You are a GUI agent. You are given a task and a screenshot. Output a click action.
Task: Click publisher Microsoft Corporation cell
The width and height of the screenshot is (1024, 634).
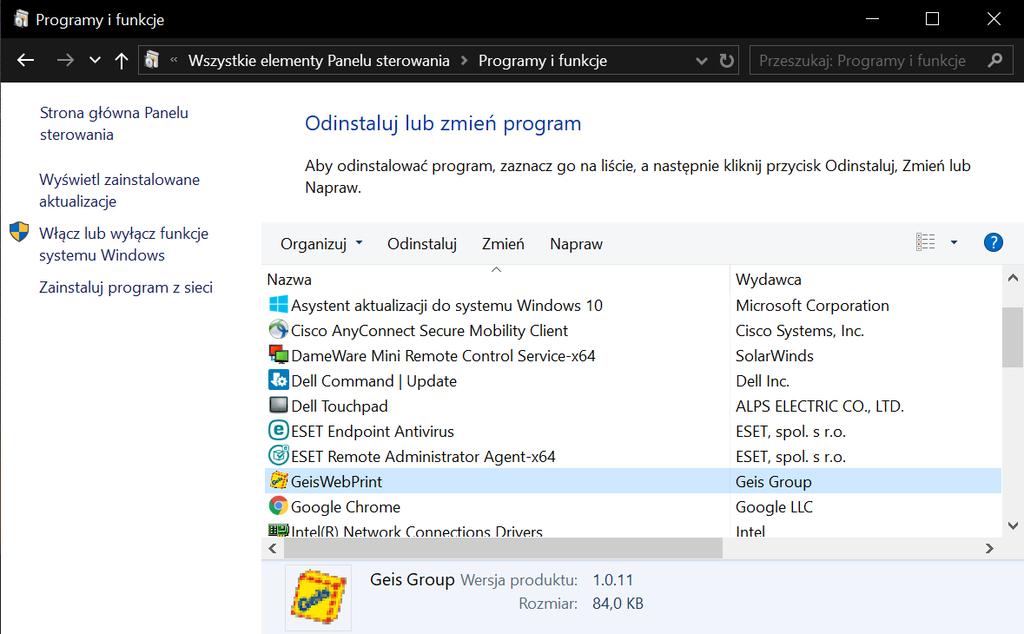tap(812, 305)
